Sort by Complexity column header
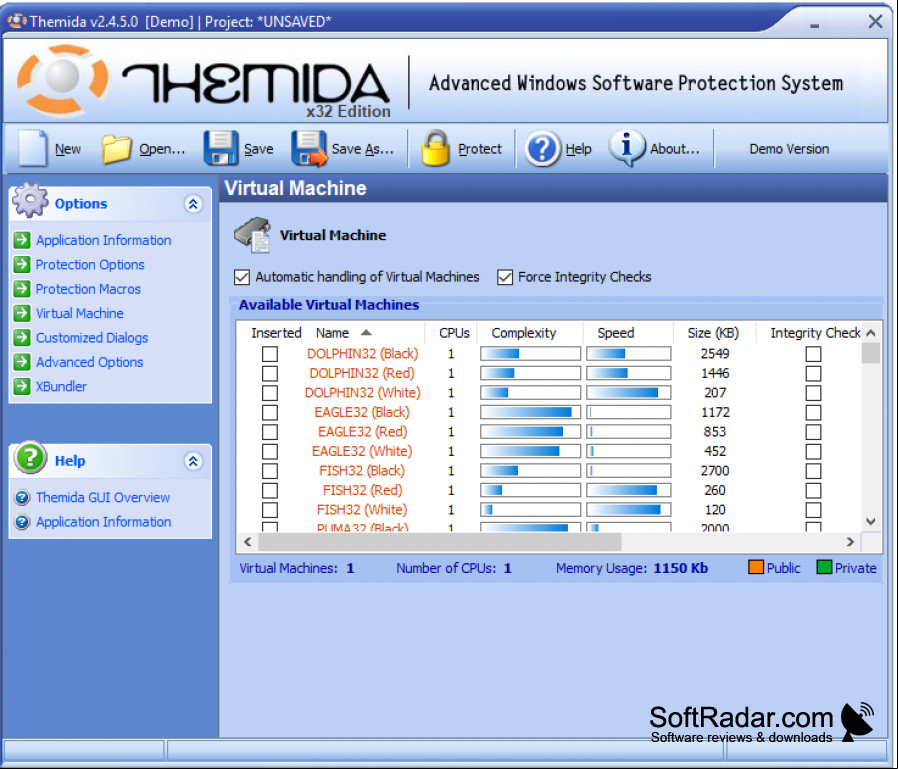This screenshot has height=769, width=898. [523, 333]
